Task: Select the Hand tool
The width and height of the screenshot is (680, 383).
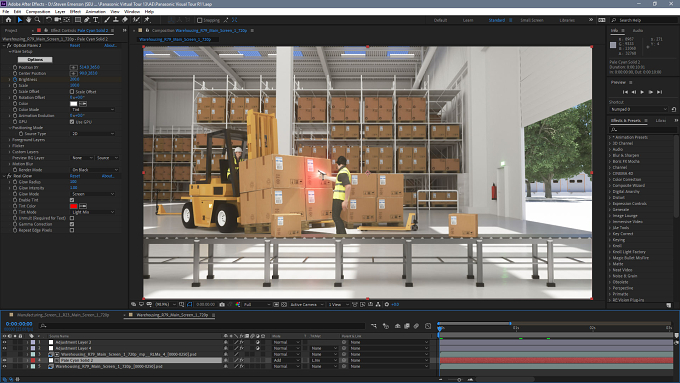Action: point(29,20)
